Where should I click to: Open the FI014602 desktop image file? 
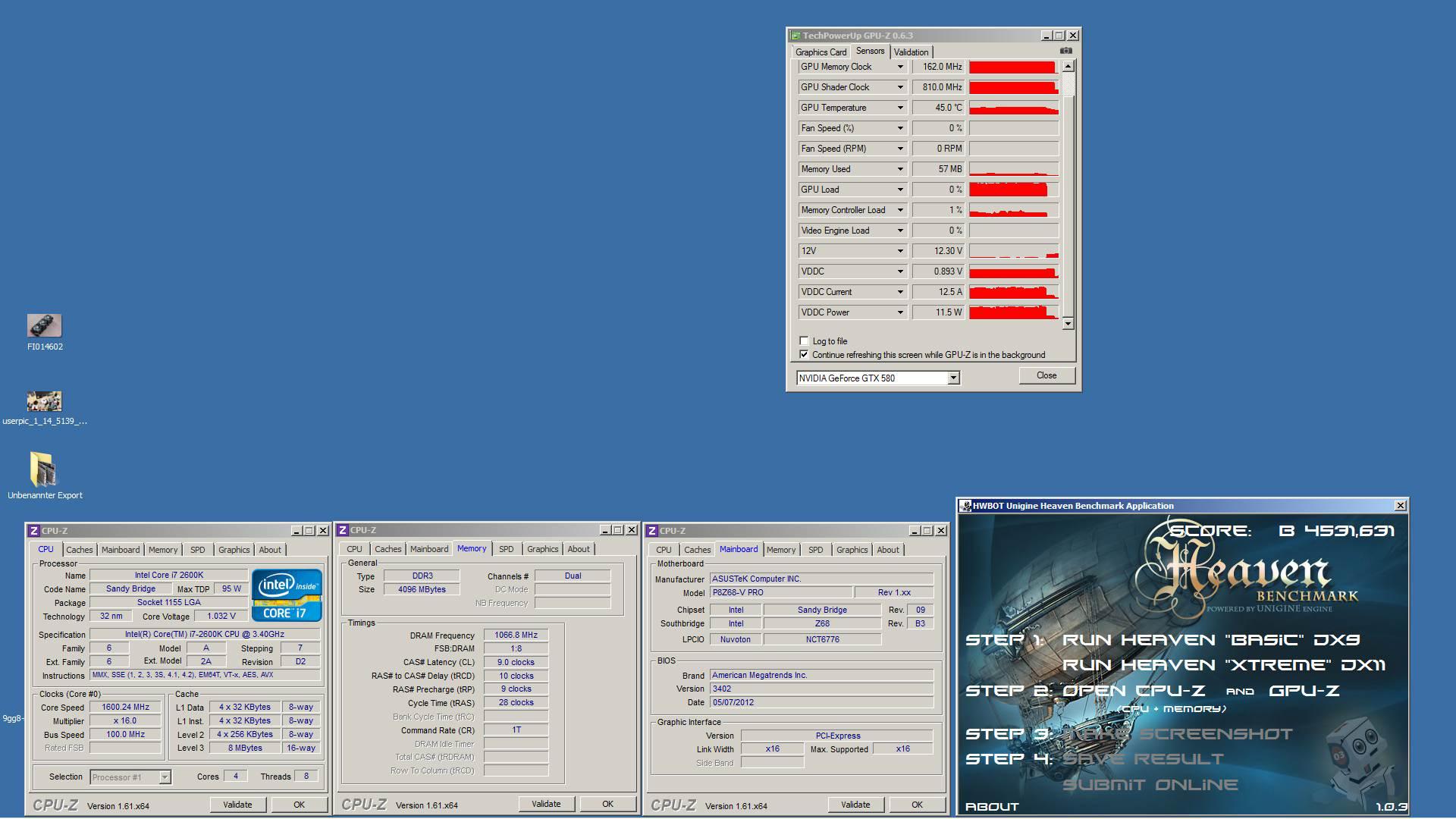click(x=45, y=332)
